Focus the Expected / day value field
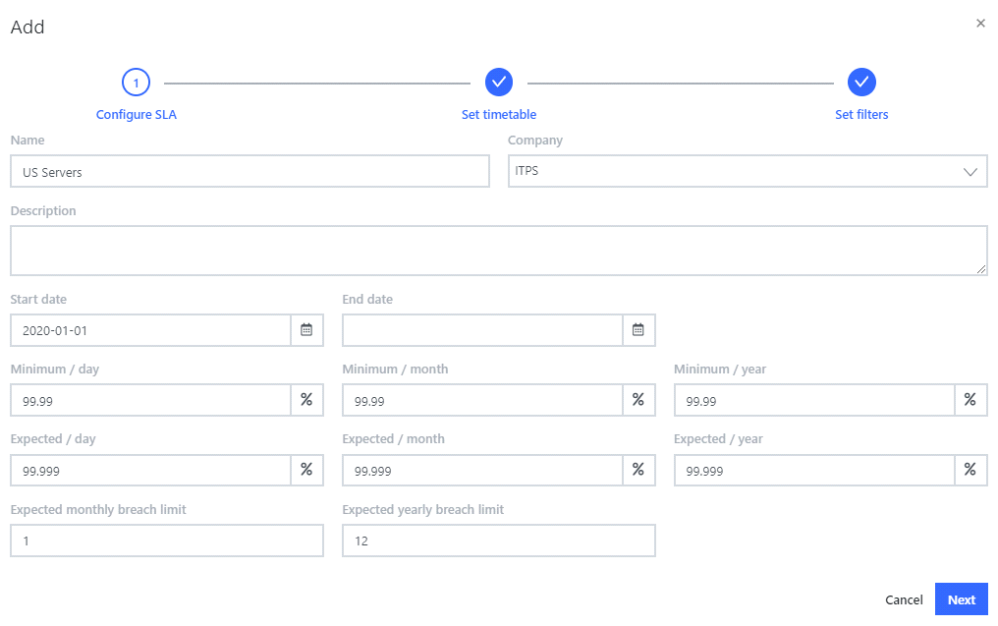998x626 pixels. click(x=151, y=470)
